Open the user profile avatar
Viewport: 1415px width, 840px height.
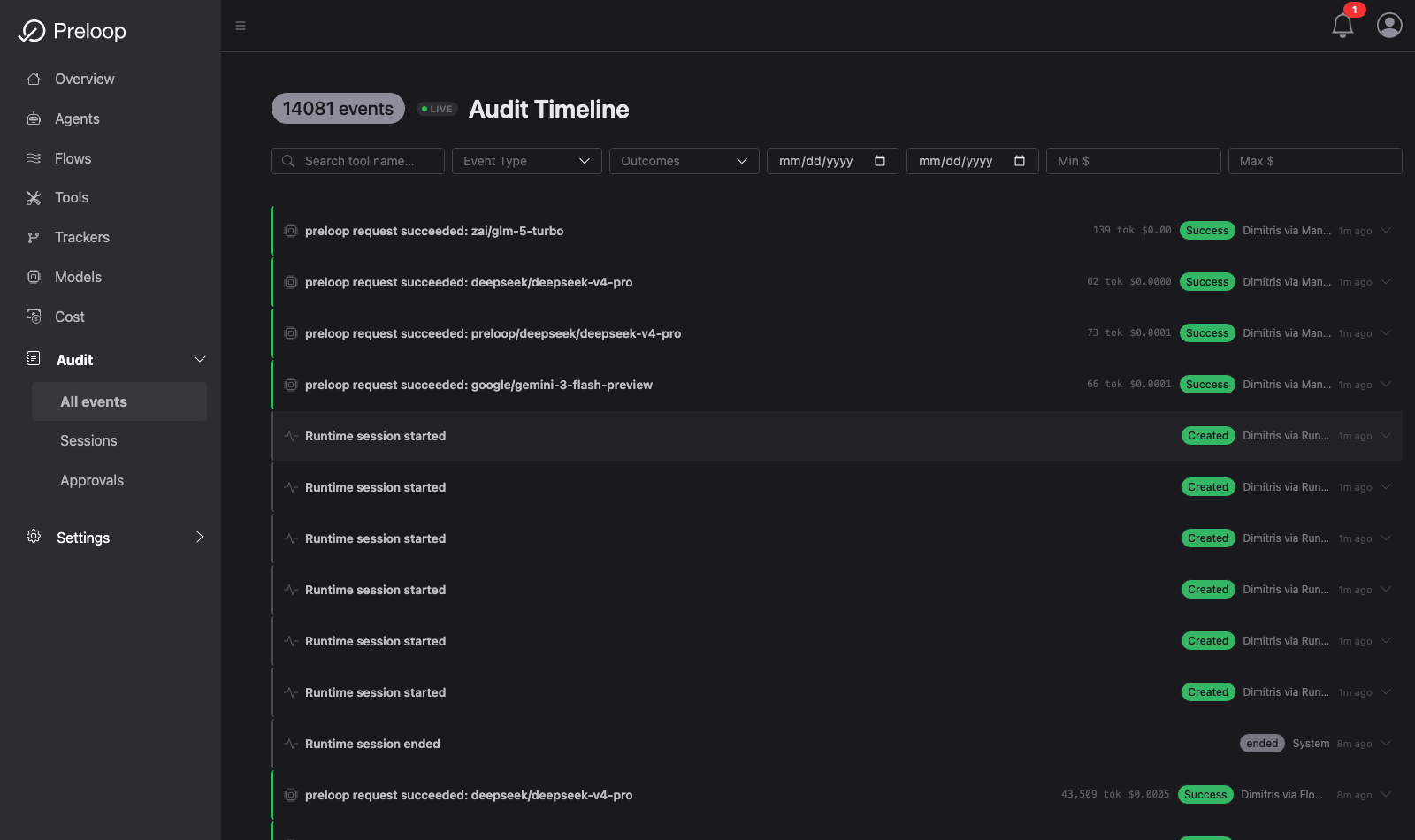click(x=1389, y=25)
